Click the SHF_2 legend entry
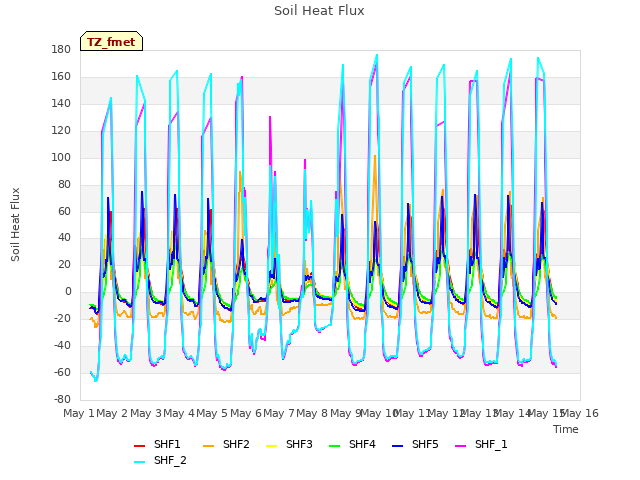Image resolution: width=640 pixels, height=480 pixels. [160, 460]
